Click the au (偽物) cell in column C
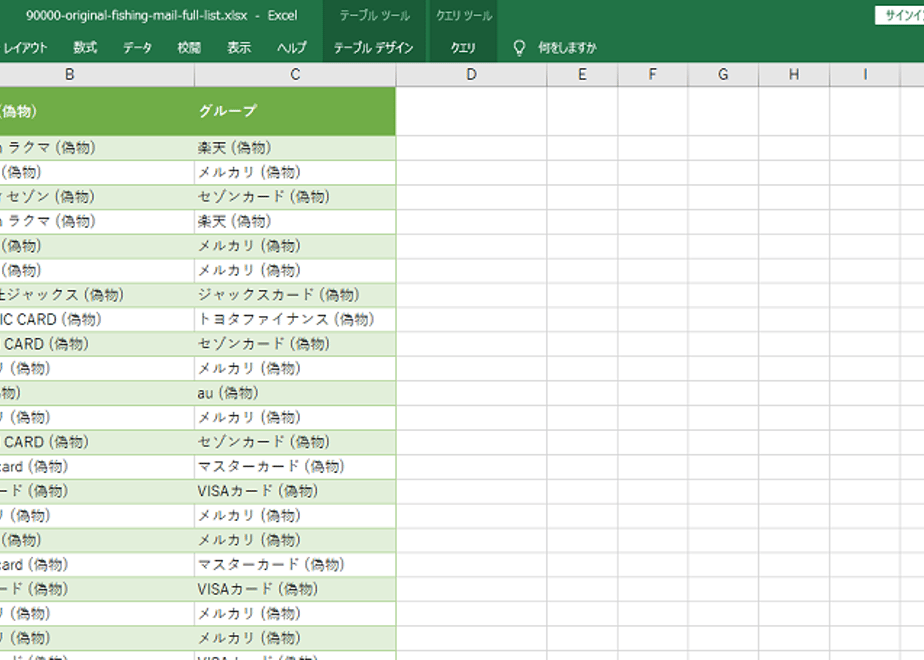The image size is (924, 660). coord(295,393)
